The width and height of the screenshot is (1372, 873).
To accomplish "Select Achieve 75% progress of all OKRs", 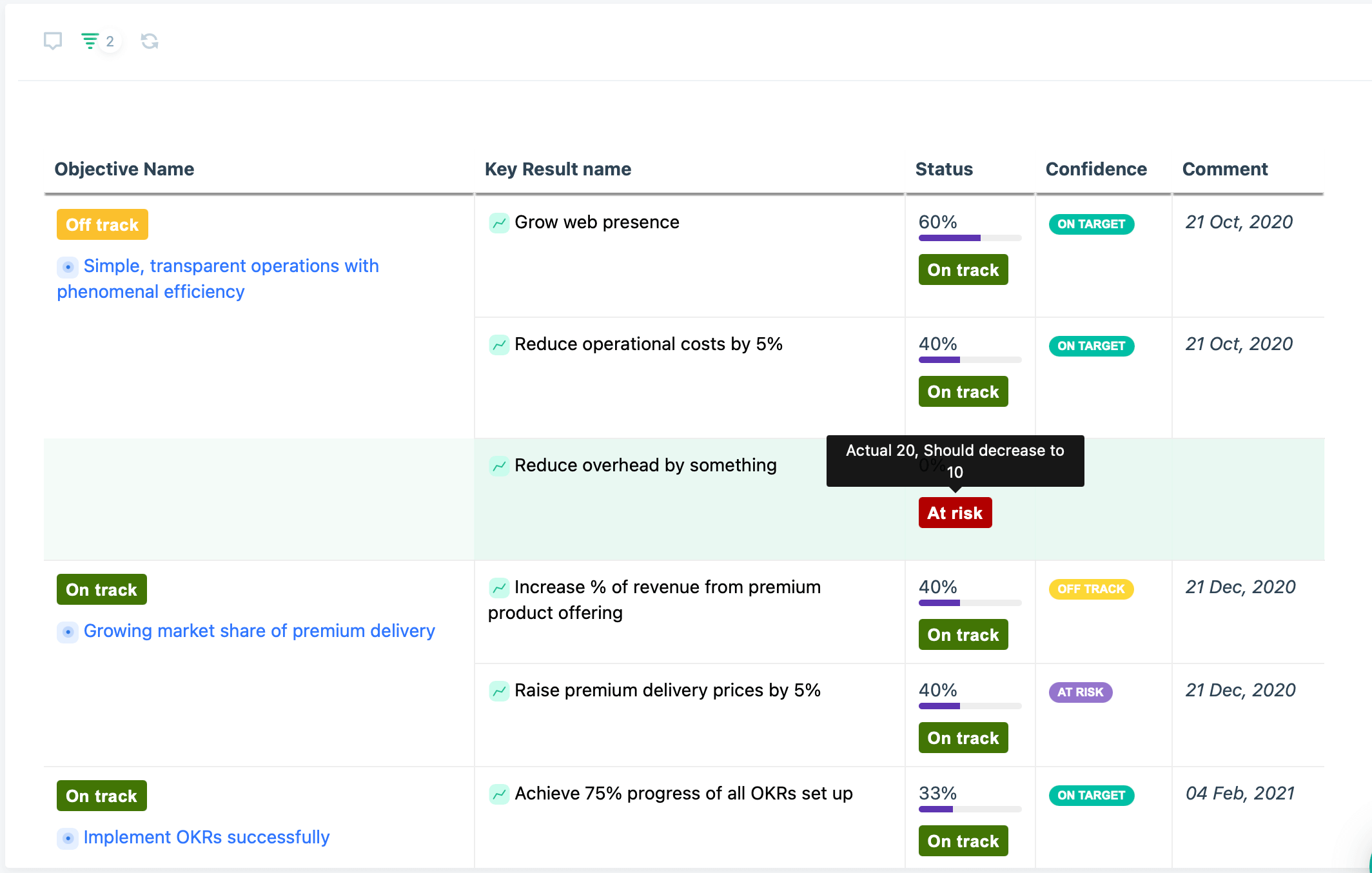I will click(683, 794).
